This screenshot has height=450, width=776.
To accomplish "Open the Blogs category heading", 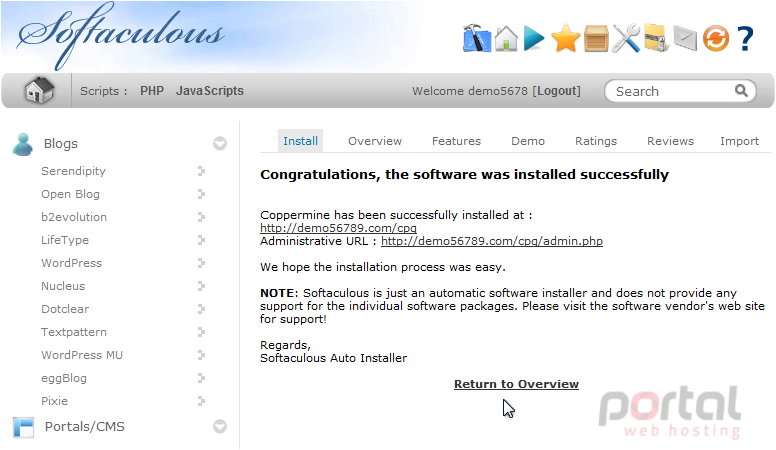I will click(x=61, y=144).
